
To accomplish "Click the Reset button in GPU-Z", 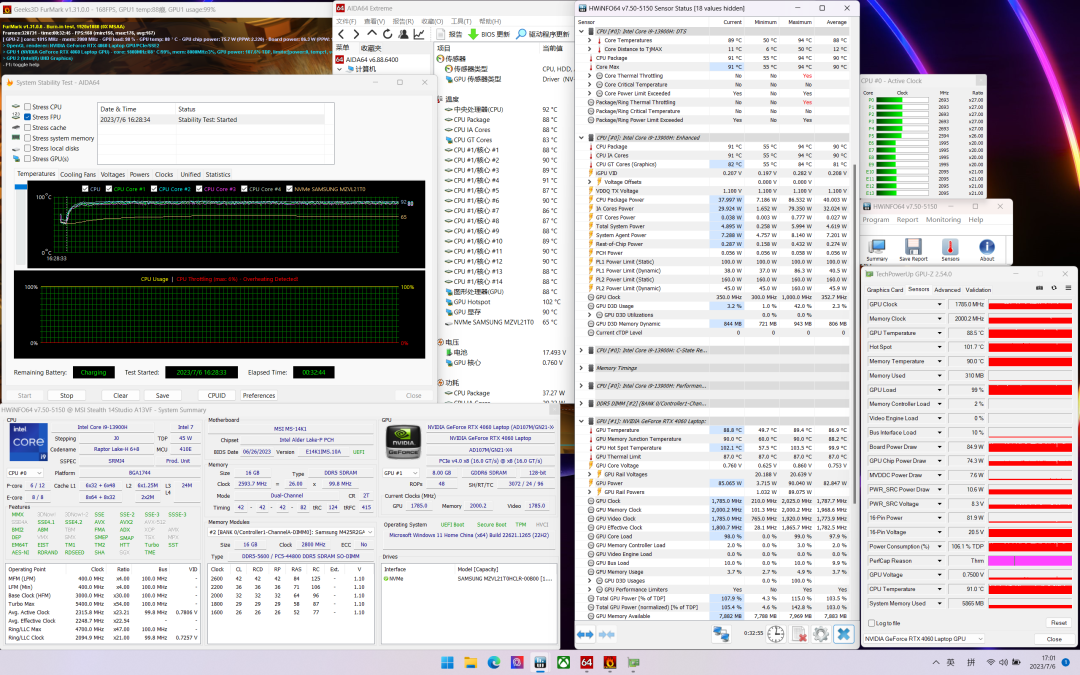I will coord(1057,623).
